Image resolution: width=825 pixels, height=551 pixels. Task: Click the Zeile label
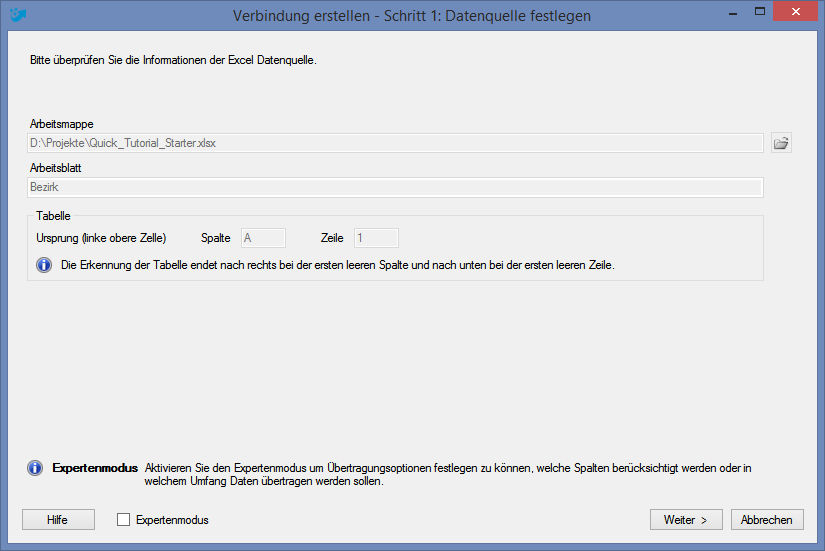click(332, 238)
